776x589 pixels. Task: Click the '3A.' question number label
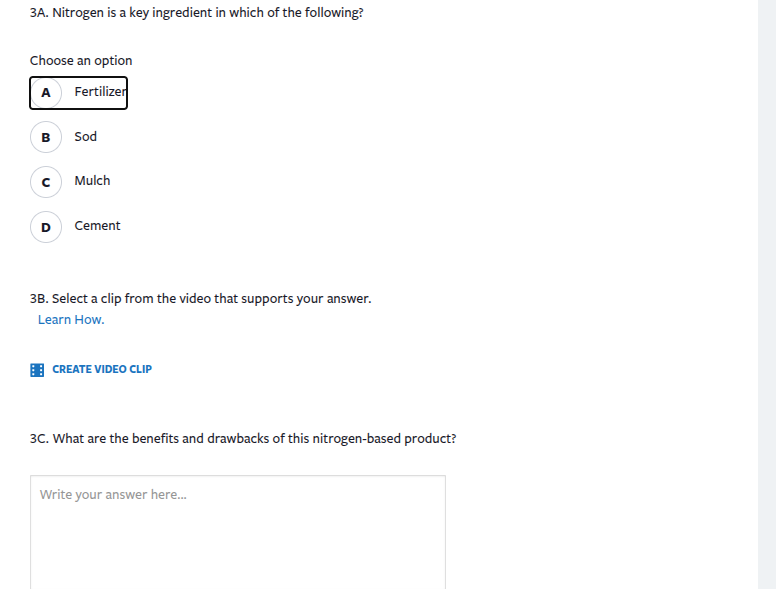click(39, 13)
